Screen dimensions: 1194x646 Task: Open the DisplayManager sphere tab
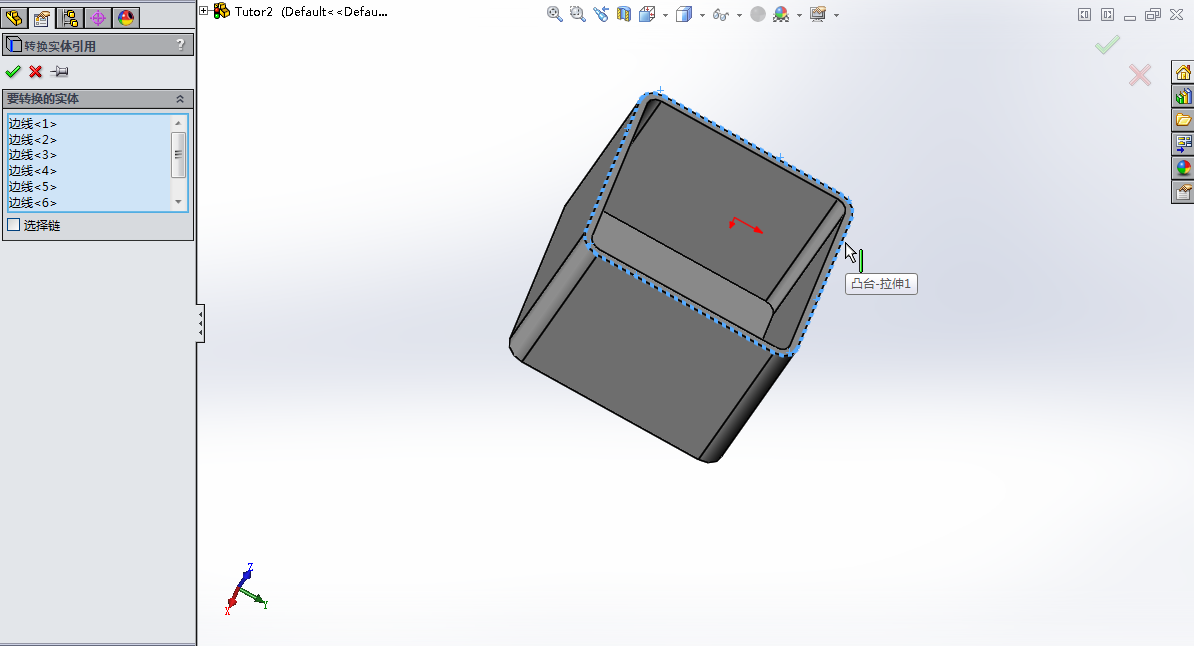point(126,18)
